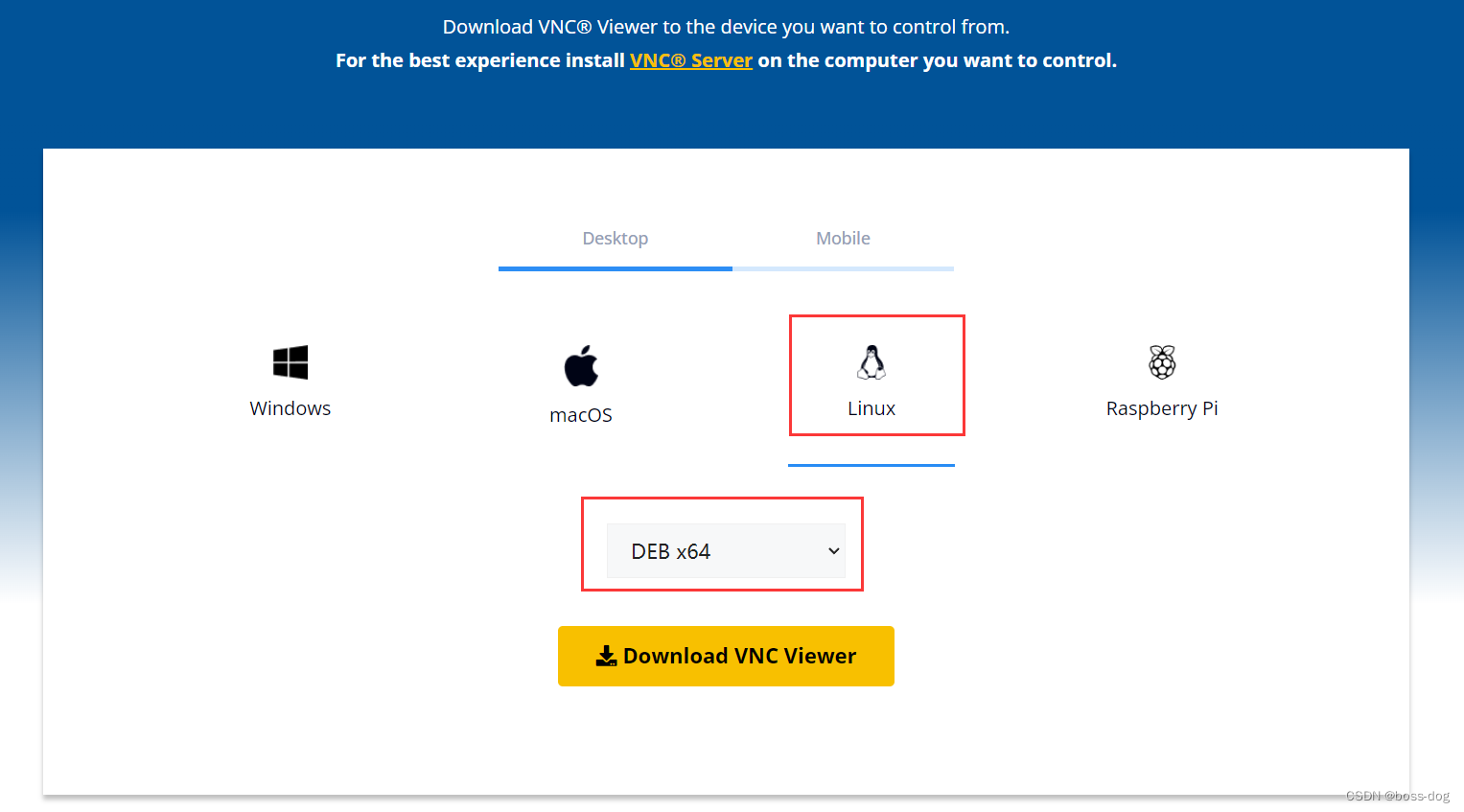
Task: Expand the chevron arrow of package selector
Action: (833, 551)
